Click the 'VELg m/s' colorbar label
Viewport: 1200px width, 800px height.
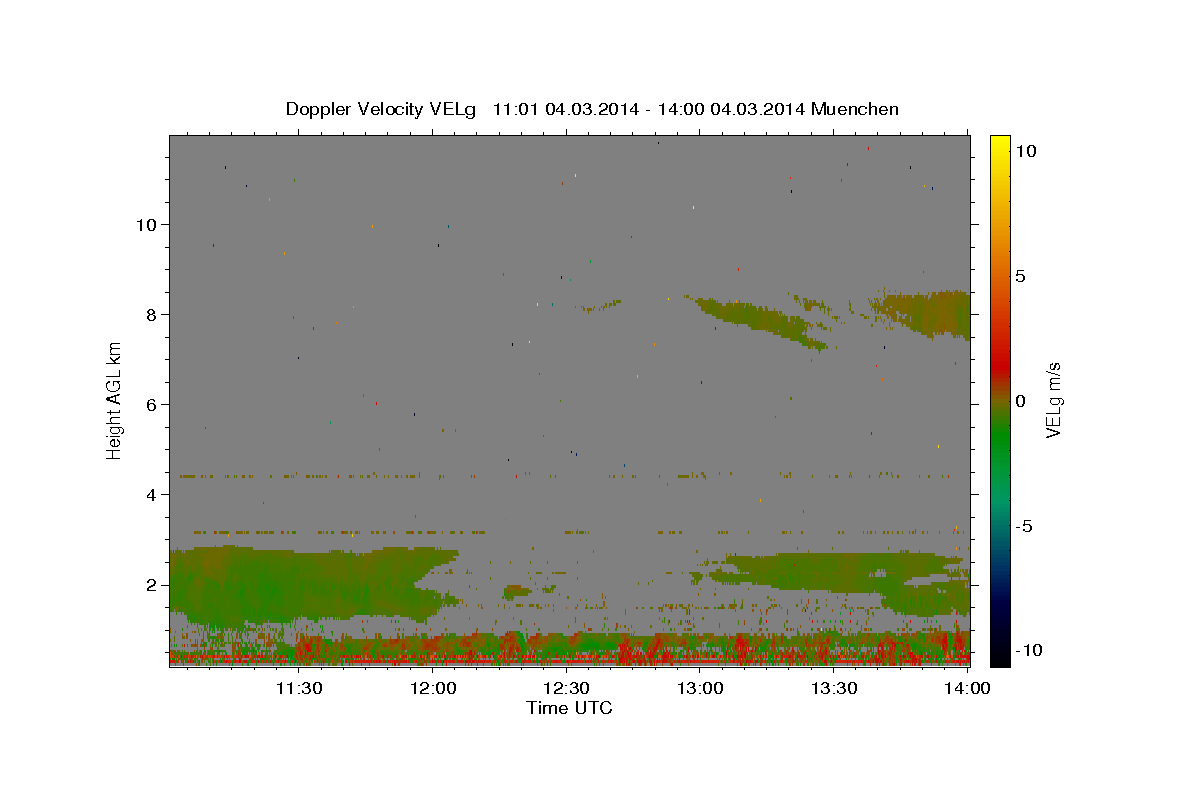coord(1054,400)
